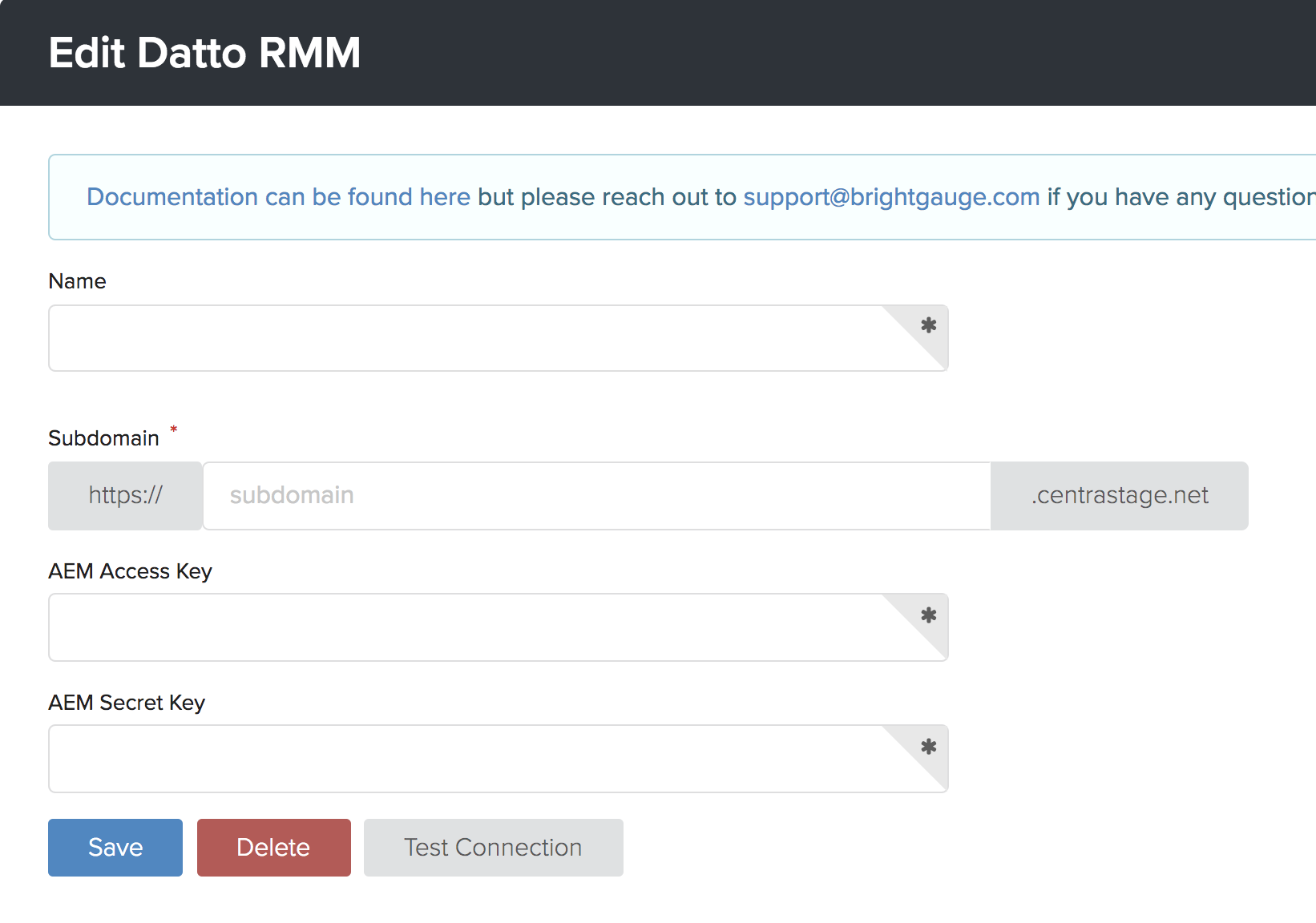Image resolution: width=1316 pixels, height=923 pixels.
Task: Click the https:// prefix label
Action: point(125,495)
